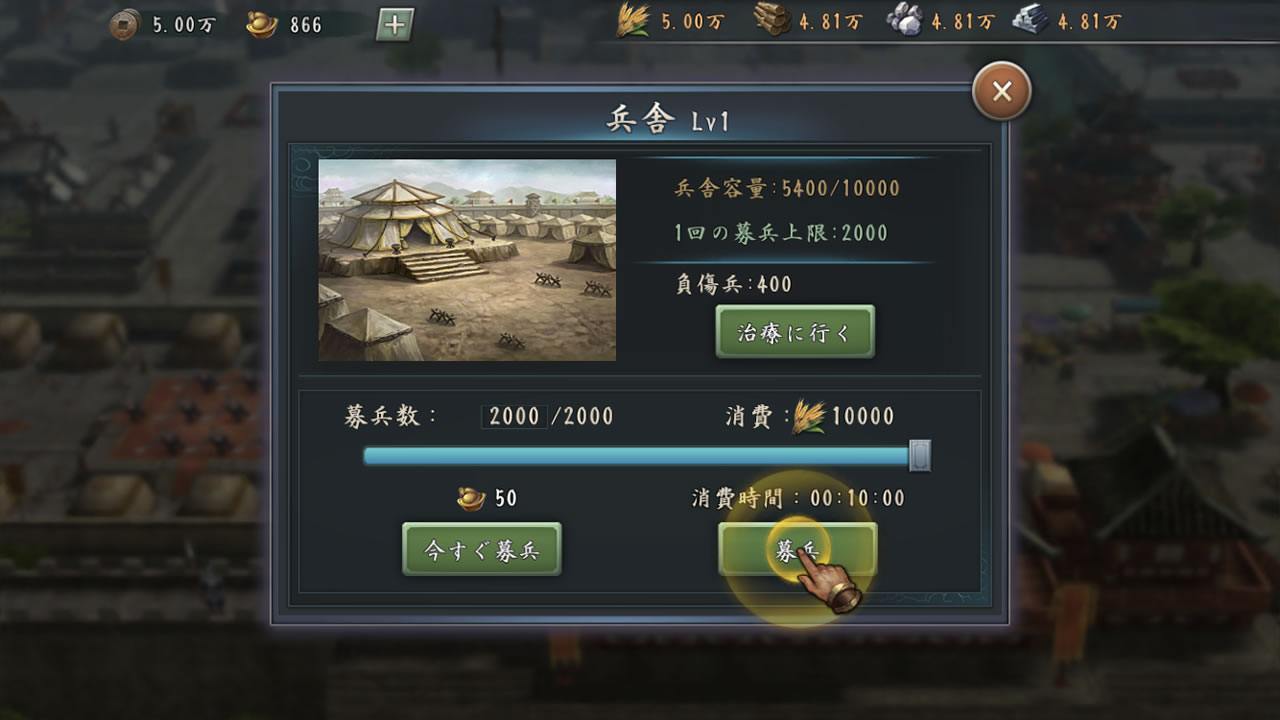Click the barracks tent camp thumbnail image
The width and height of the screenshot is (1280, 720).
[x=467, y=260]
